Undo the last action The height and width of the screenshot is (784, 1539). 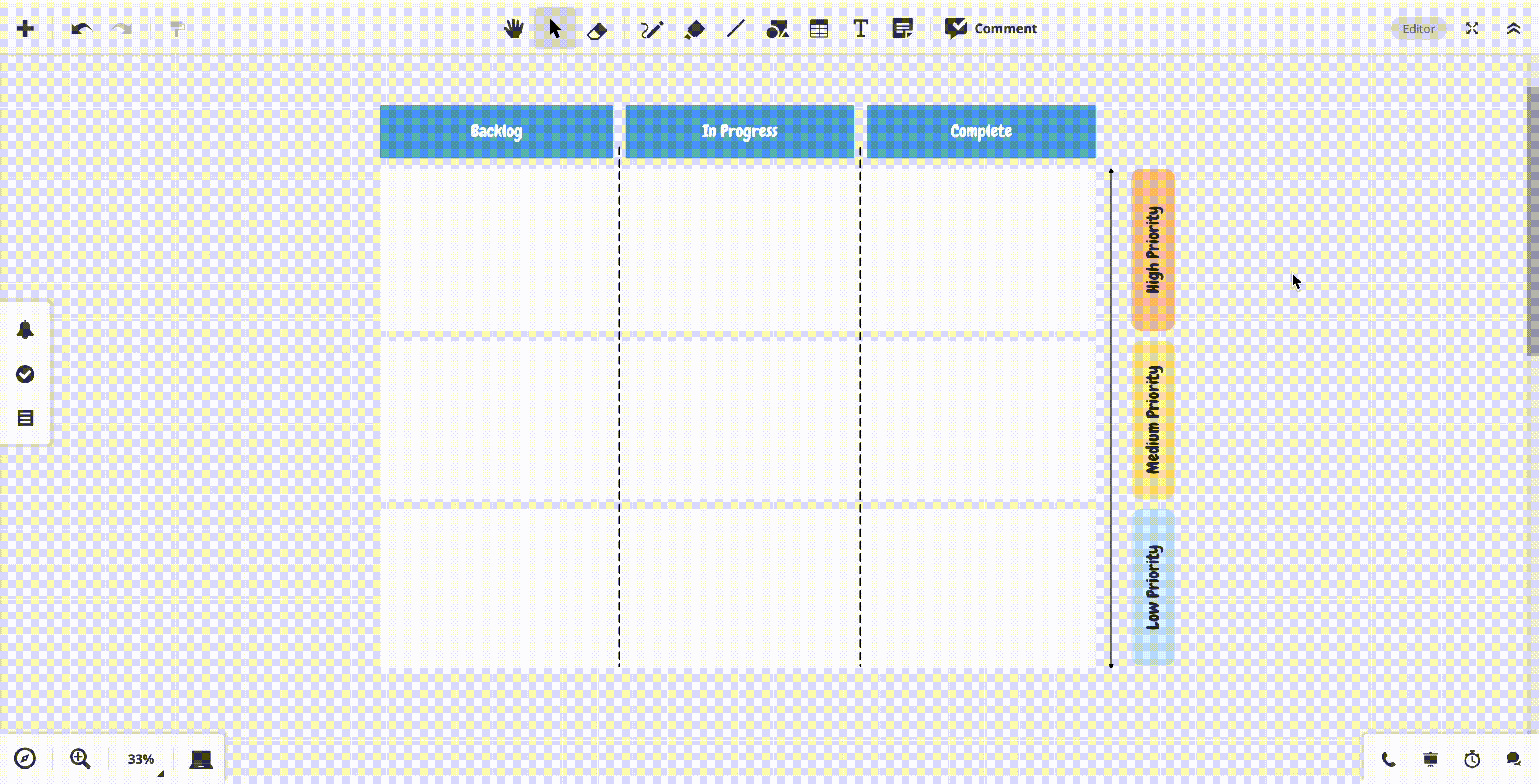(x=81, y=29)
